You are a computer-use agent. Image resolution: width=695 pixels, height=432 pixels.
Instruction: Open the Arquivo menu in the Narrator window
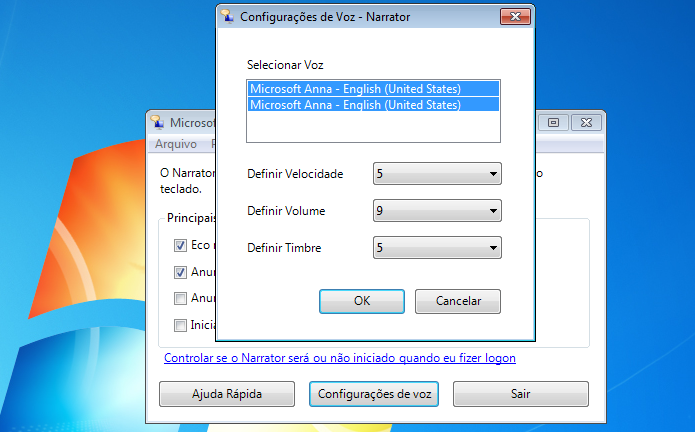tap(176, 144)
